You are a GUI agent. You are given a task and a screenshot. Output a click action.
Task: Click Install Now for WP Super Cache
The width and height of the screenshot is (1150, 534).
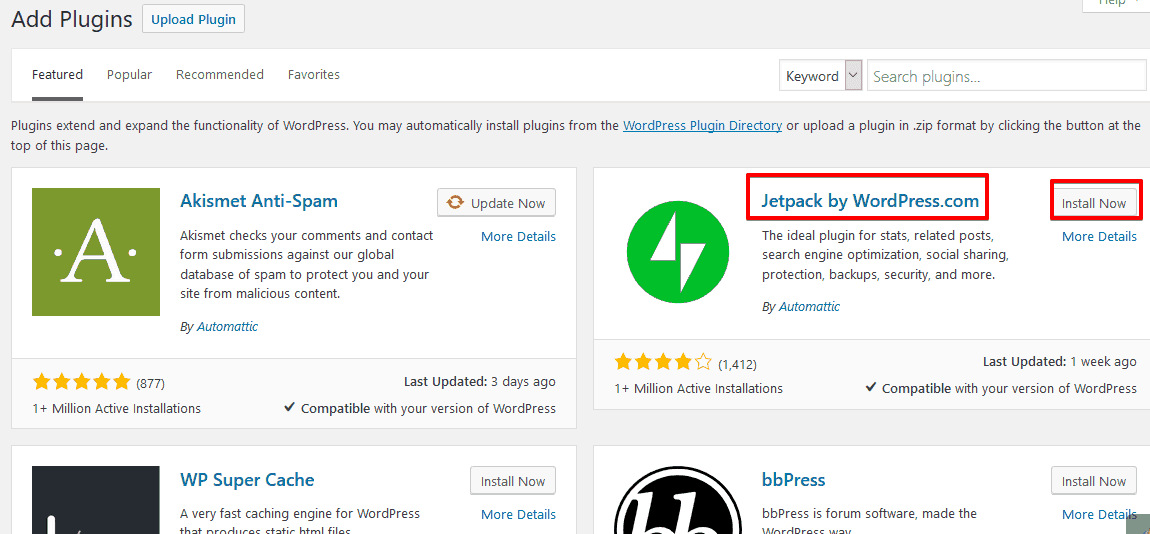(x=513, y=481)
